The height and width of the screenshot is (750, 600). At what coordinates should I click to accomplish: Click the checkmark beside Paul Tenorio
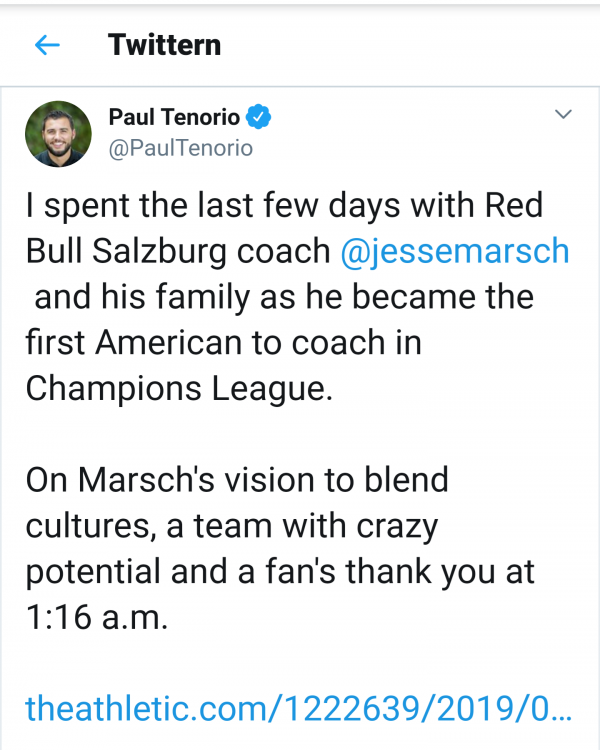point(258,117)
